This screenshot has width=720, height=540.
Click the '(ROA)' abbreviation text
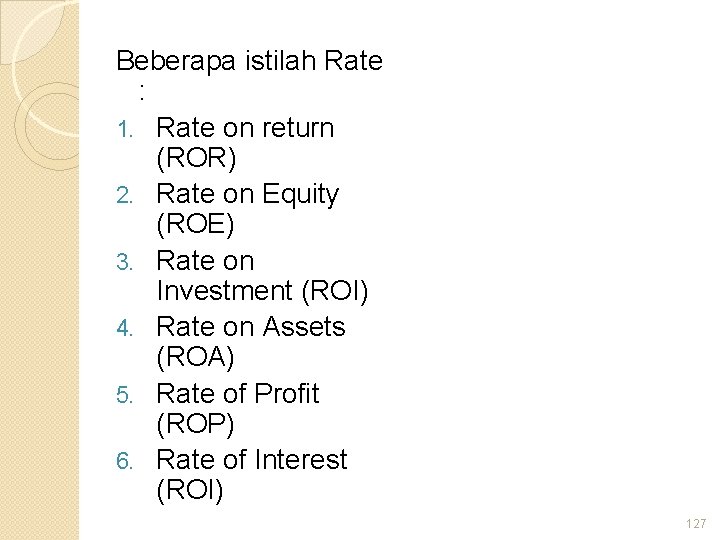195,359
